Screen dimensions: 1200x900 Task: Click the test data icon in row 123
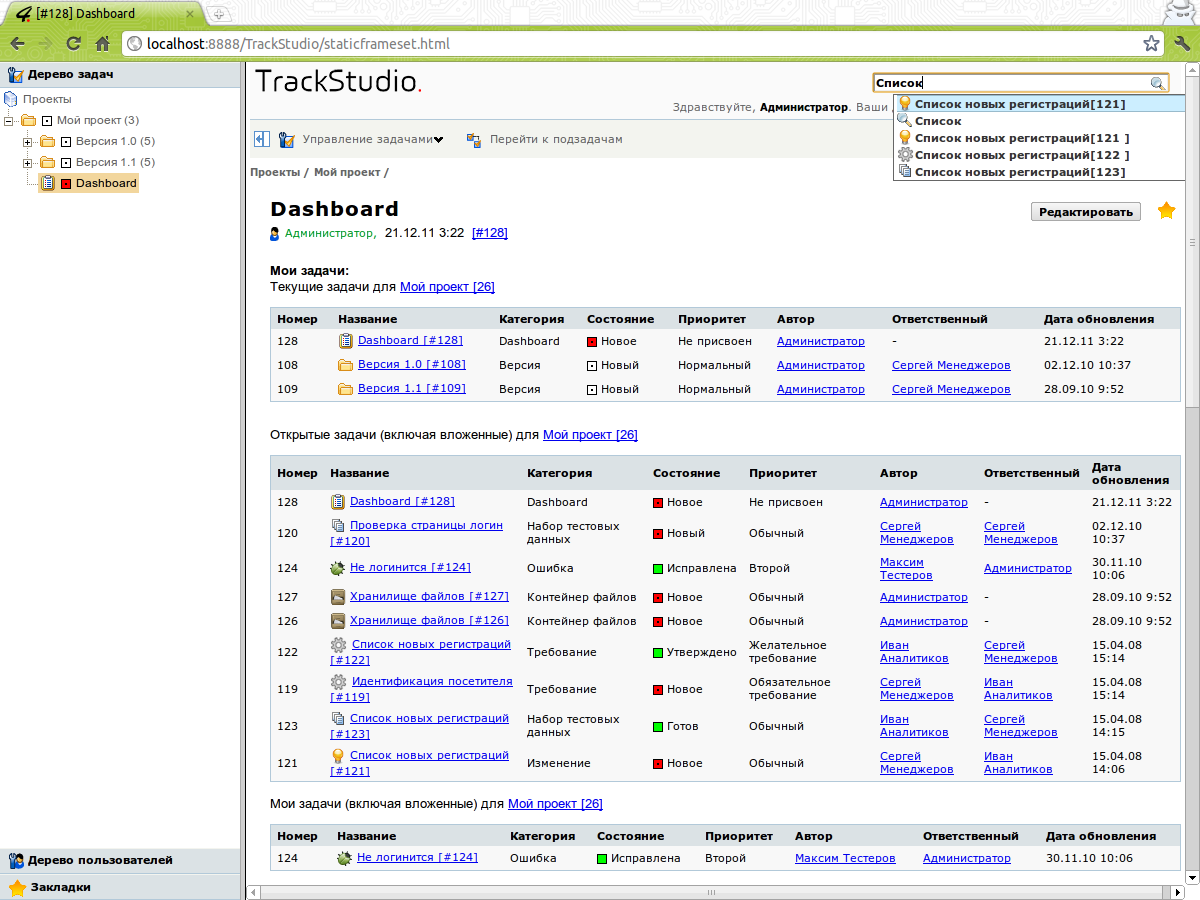338,719
